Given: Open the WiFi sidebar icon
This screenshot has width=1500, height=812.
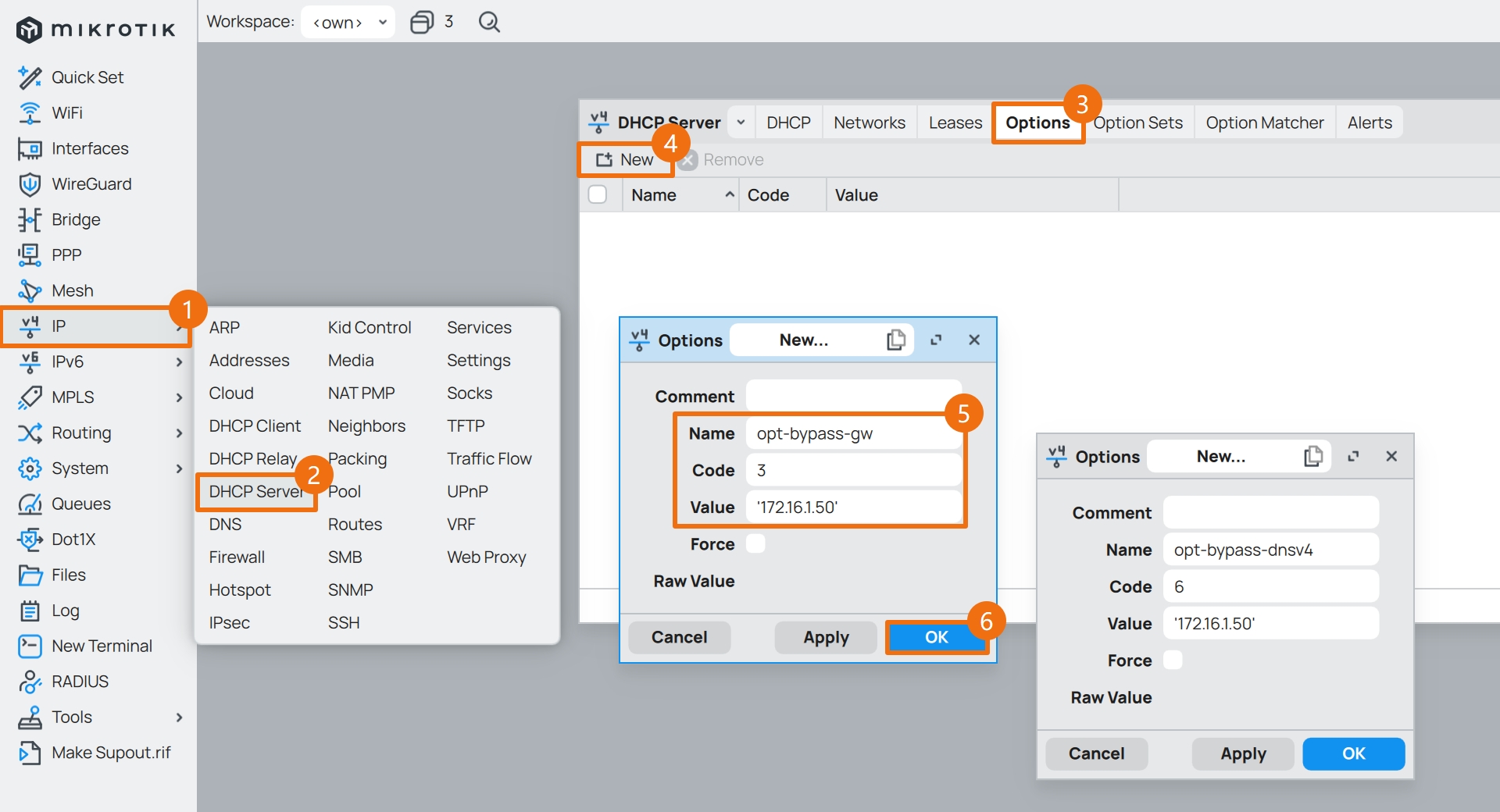Looking at the screenshot, I should coord(30,113).
